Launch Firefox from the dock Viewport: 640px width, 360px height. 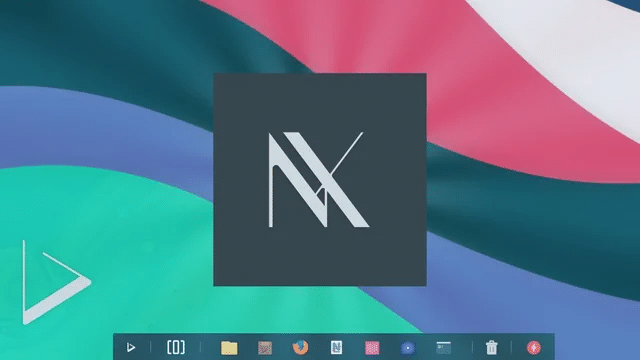pos(300,347)
